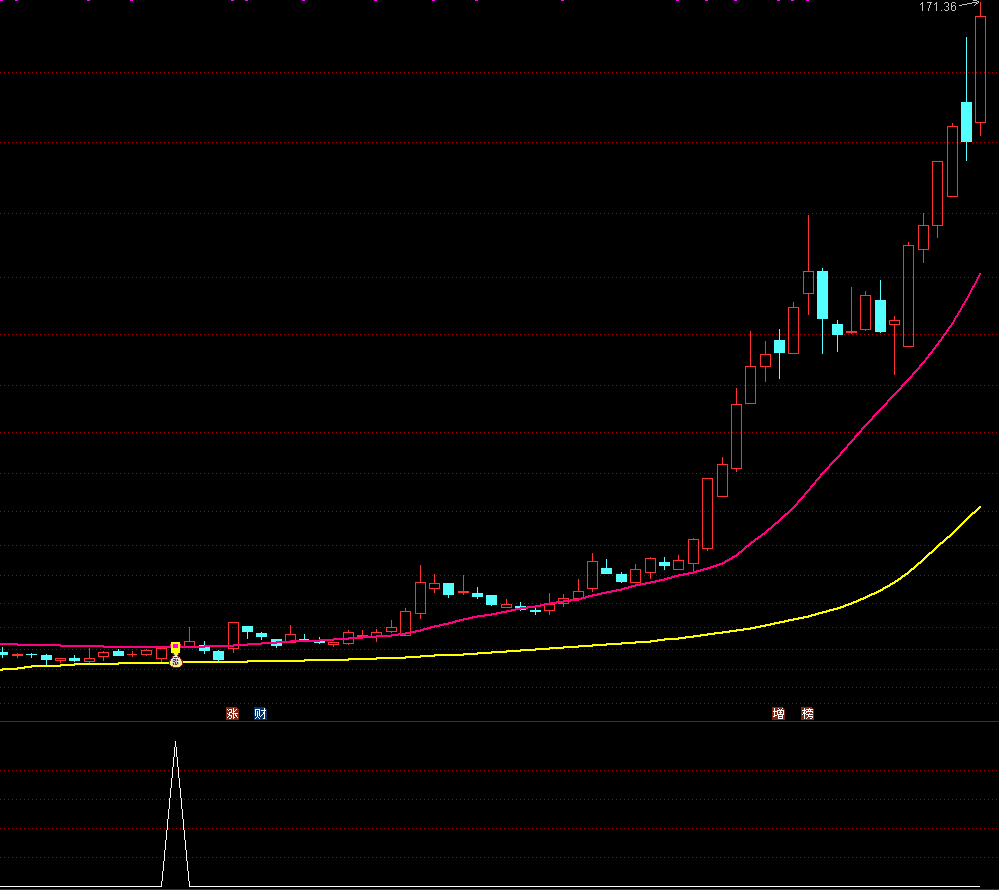Click the 增 marker icon
999x890 pixels.
tap(778, 714)
